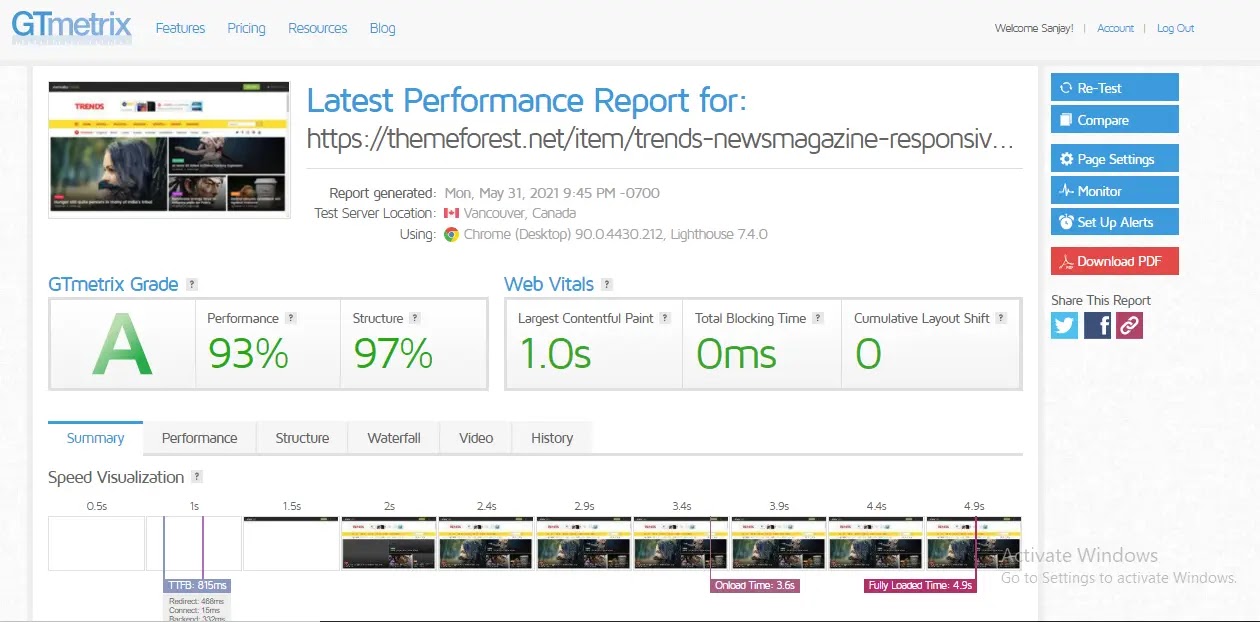Click help icon for Cumulative Layout Shift

coord(1001,318)
